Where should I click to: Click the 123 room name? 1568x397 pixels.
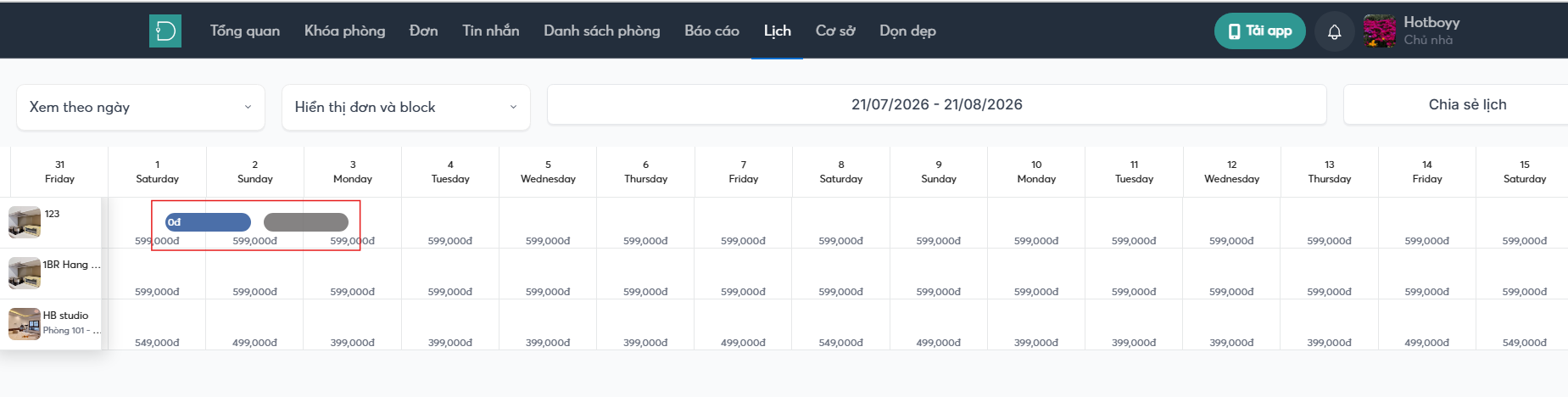click(x=52, y=214)
